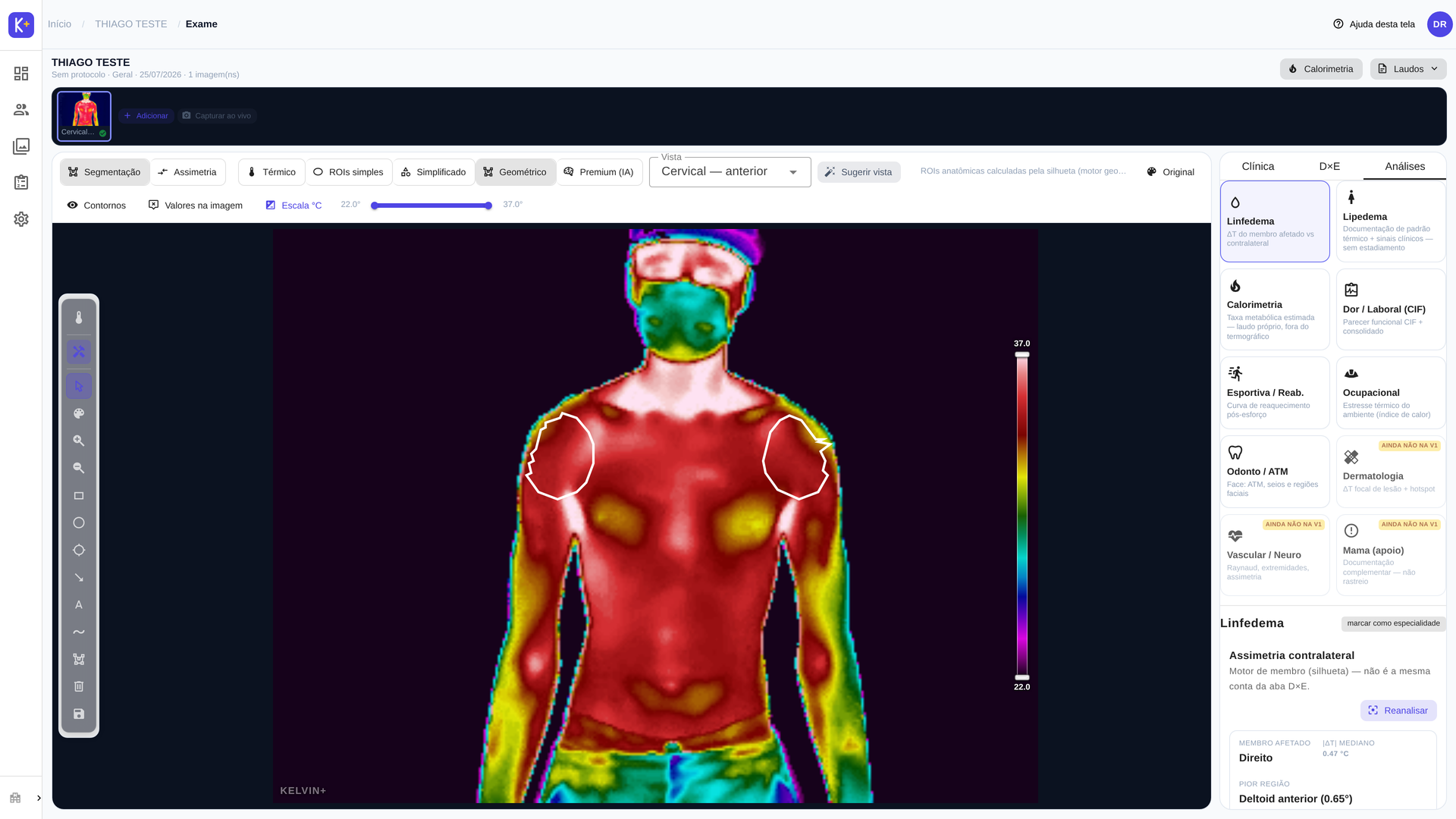Select the Geométrico option

pyautogui.click(x=516, y=172)
